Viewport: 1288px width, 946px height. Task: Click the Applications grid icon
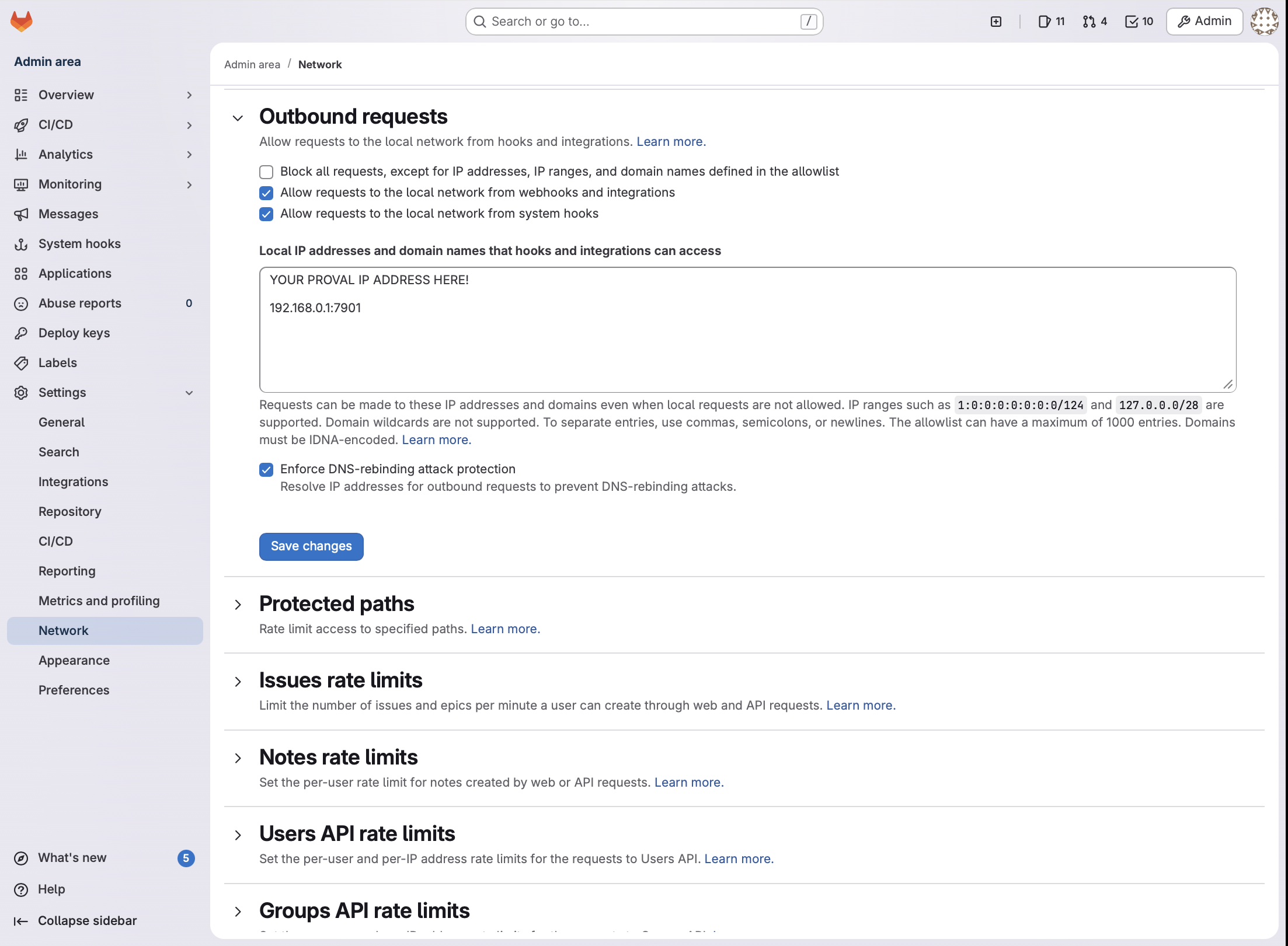21,274
